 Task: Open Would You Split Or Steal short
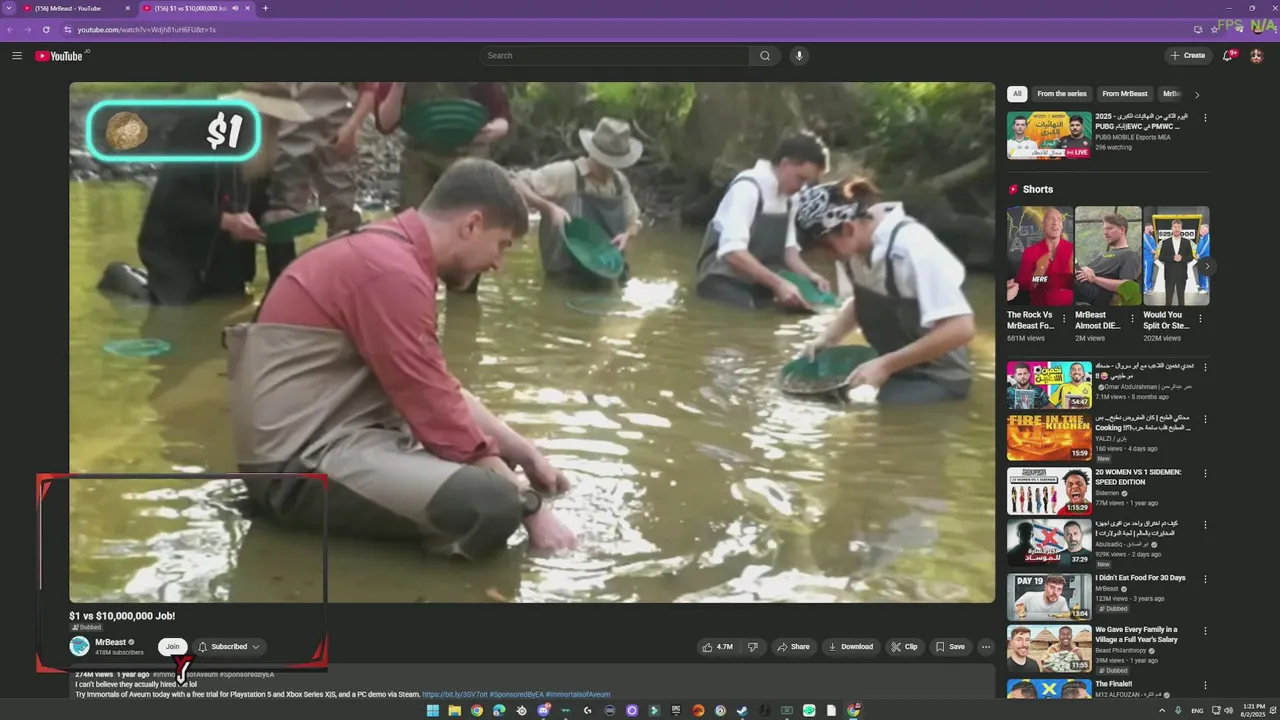(1176, 256)
